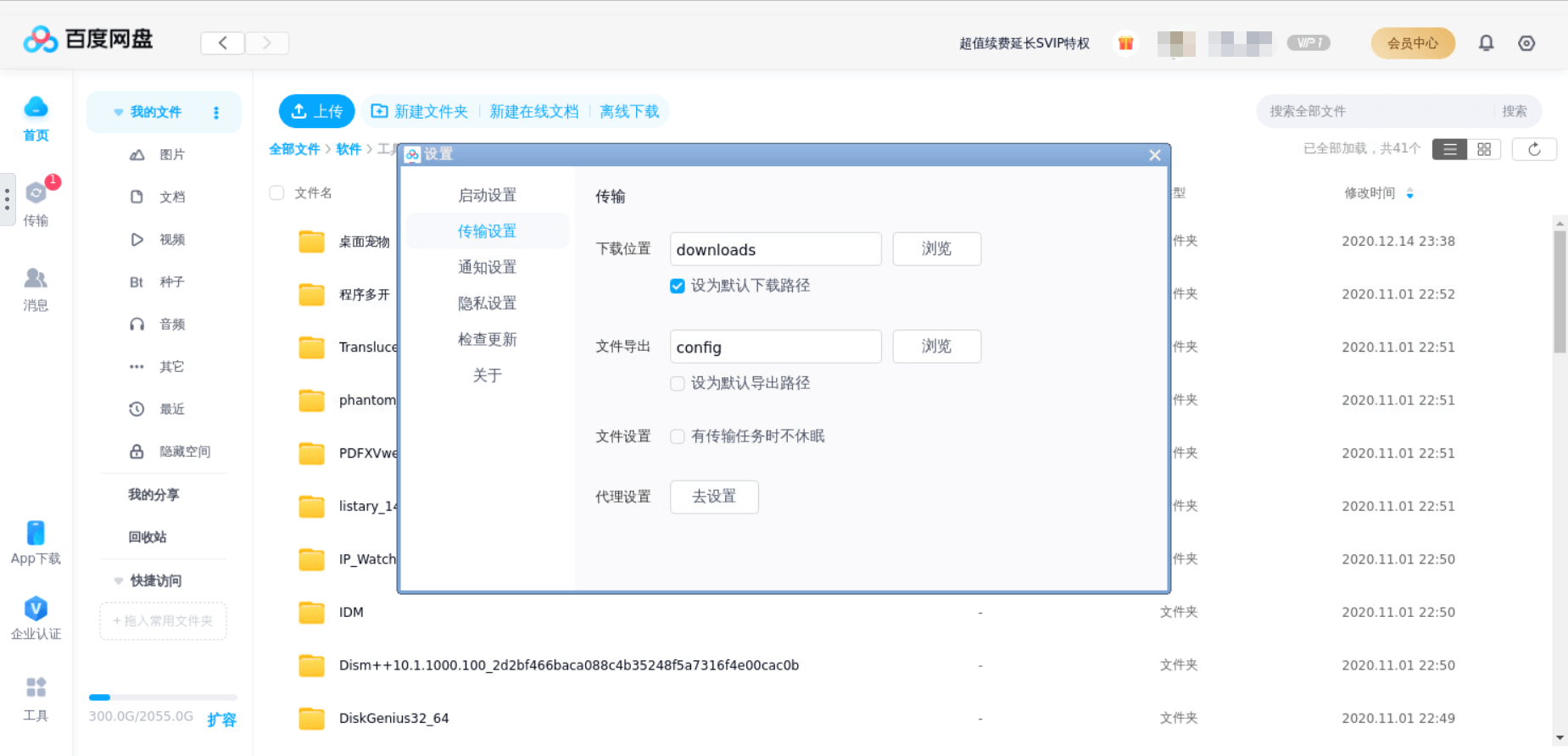1568x756 pixels.
Task: Uncheck 设为默认下载路径 checkbox
Action: pyautogui.click(x=677, y=286)
